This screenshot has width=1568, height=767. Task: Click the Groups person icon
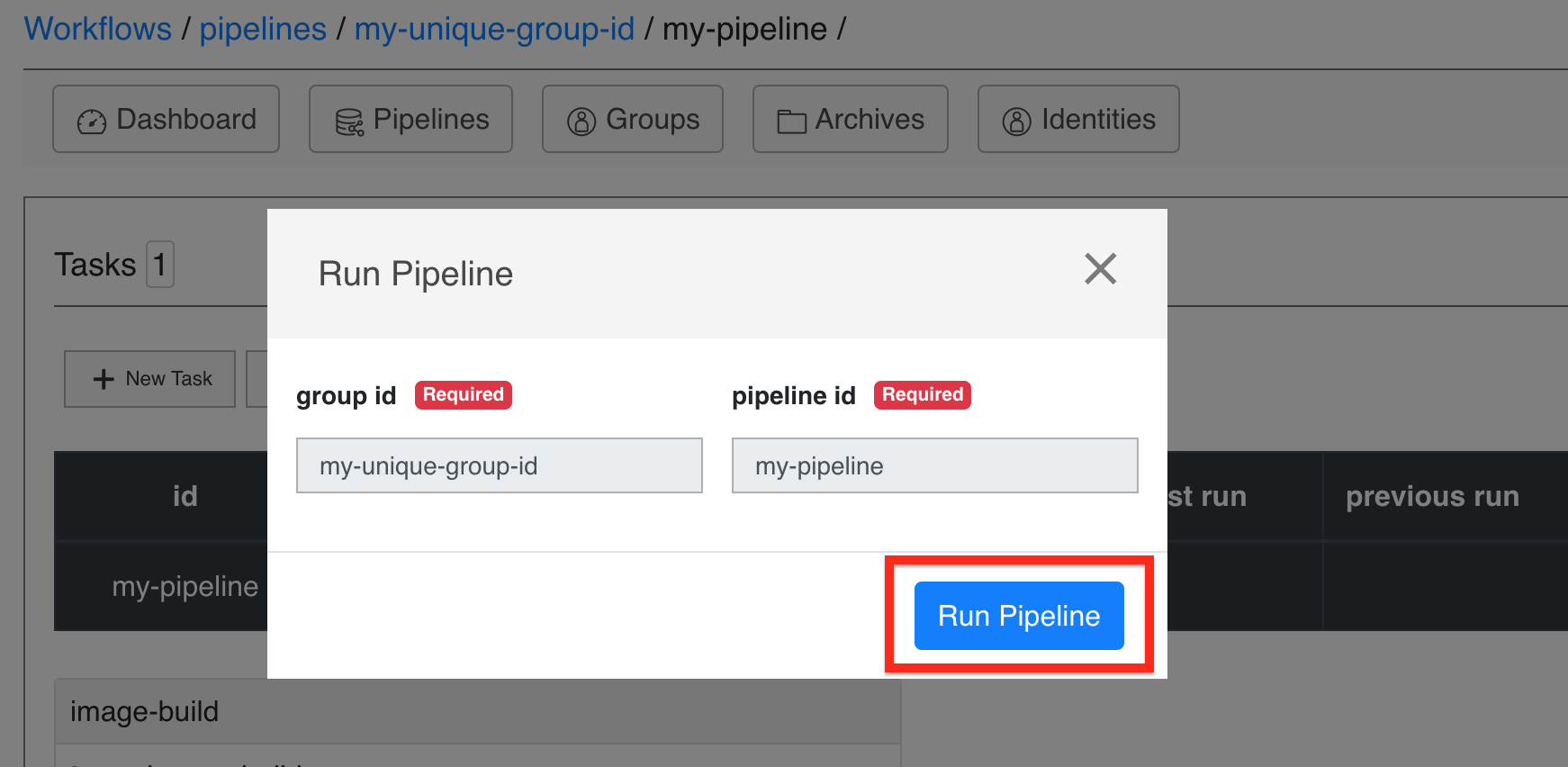pyautogui.click(x=581, y=122)
